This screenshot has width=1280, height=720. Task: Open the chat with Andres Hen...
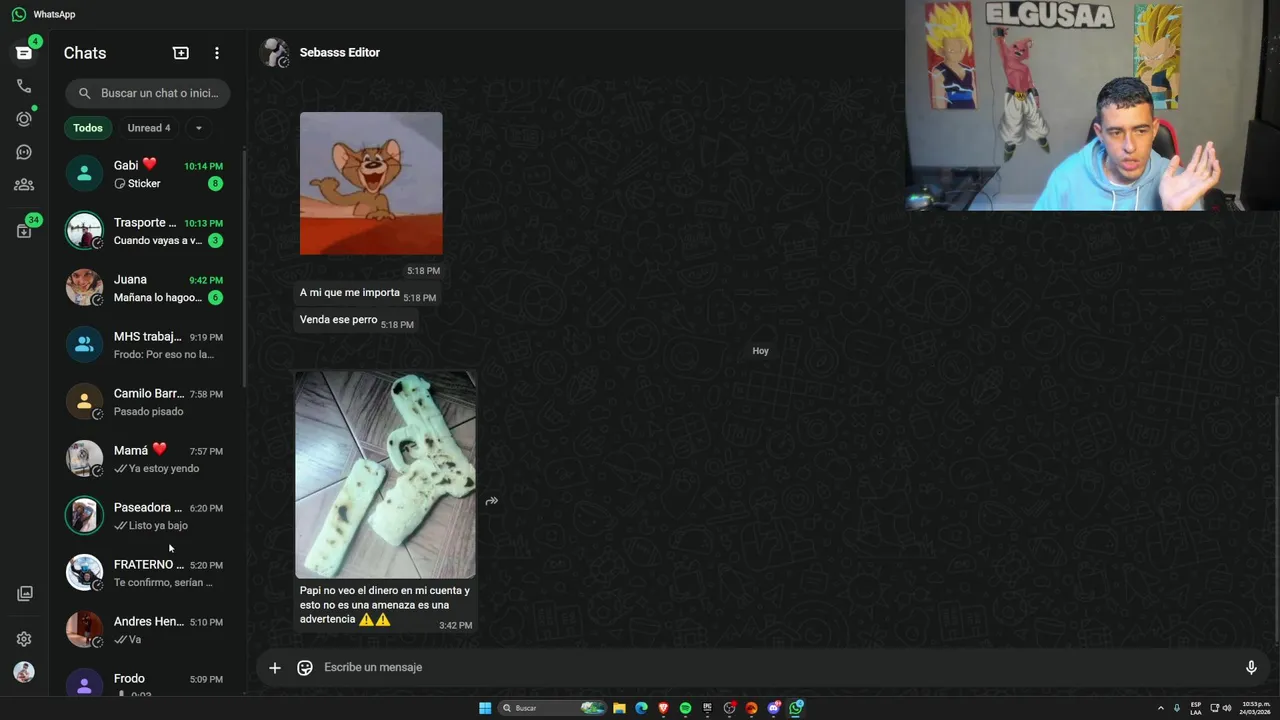146,630
